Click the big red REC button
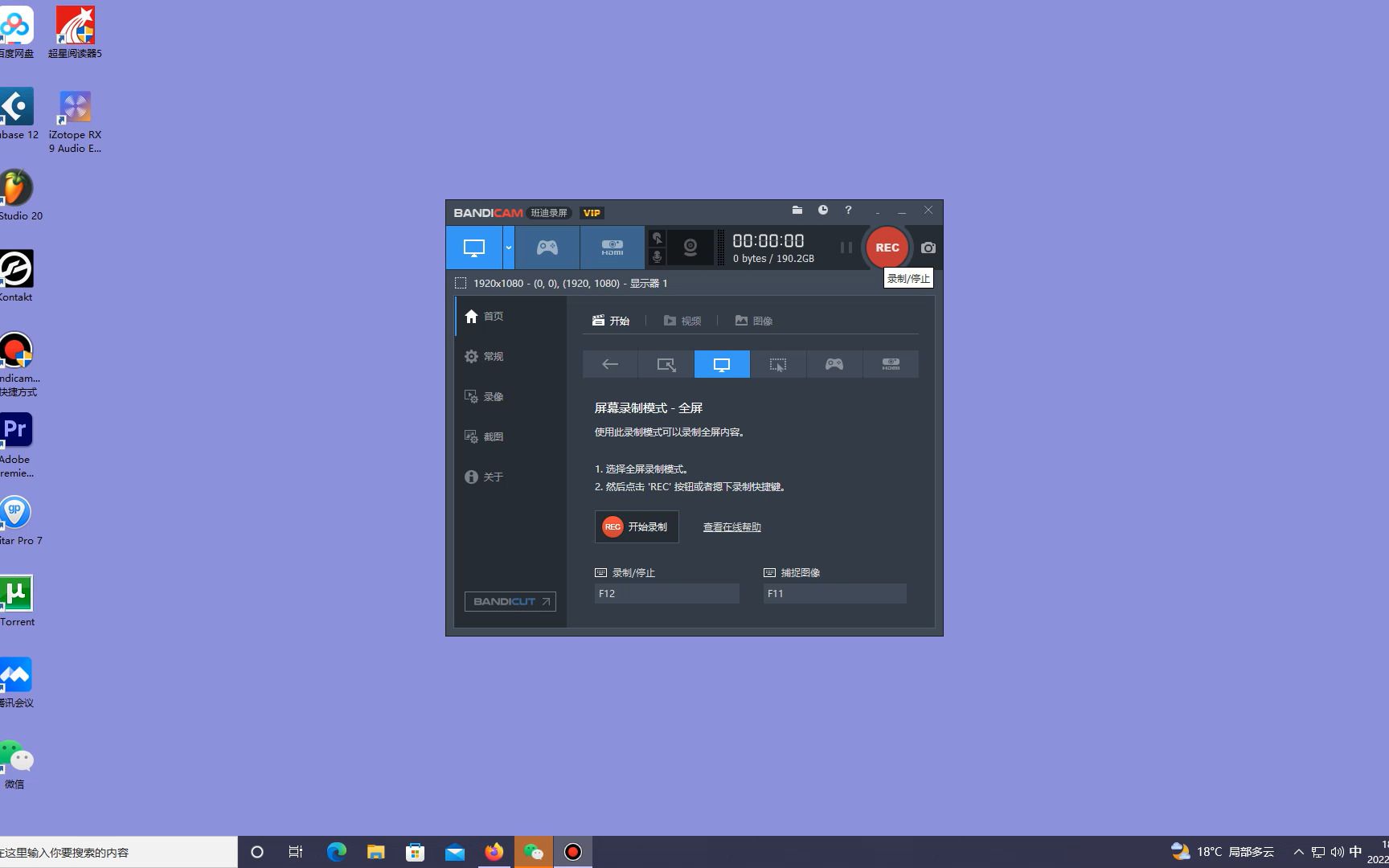 click(x=887, y=248)
